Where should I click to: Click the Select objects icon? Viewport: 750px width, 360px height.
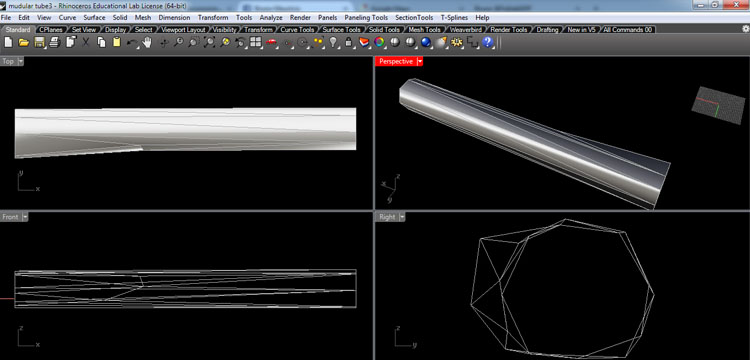click(x=318, y=43)
